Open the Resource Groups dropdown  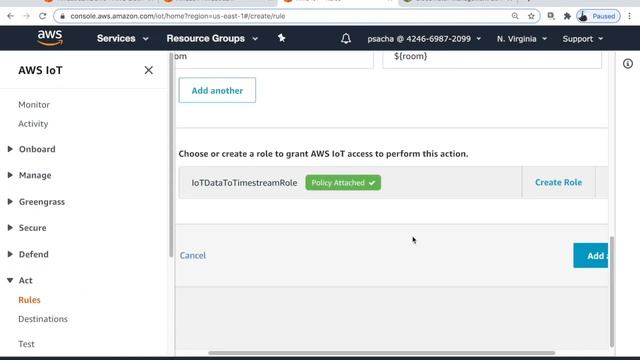point(212,38)
